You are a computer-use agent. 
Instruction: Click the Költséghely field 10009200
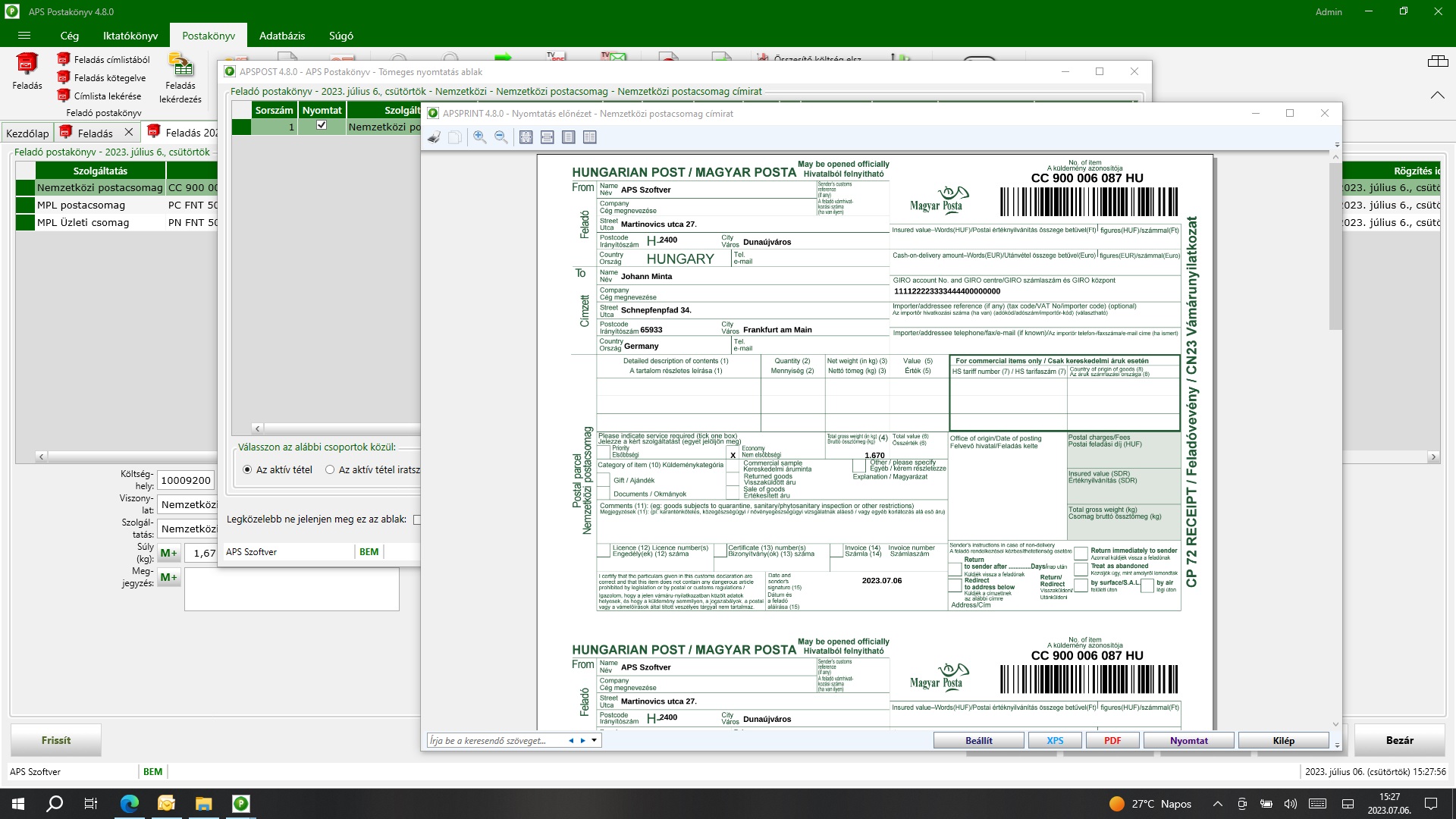pyautogui.click(x=186, y=480)
